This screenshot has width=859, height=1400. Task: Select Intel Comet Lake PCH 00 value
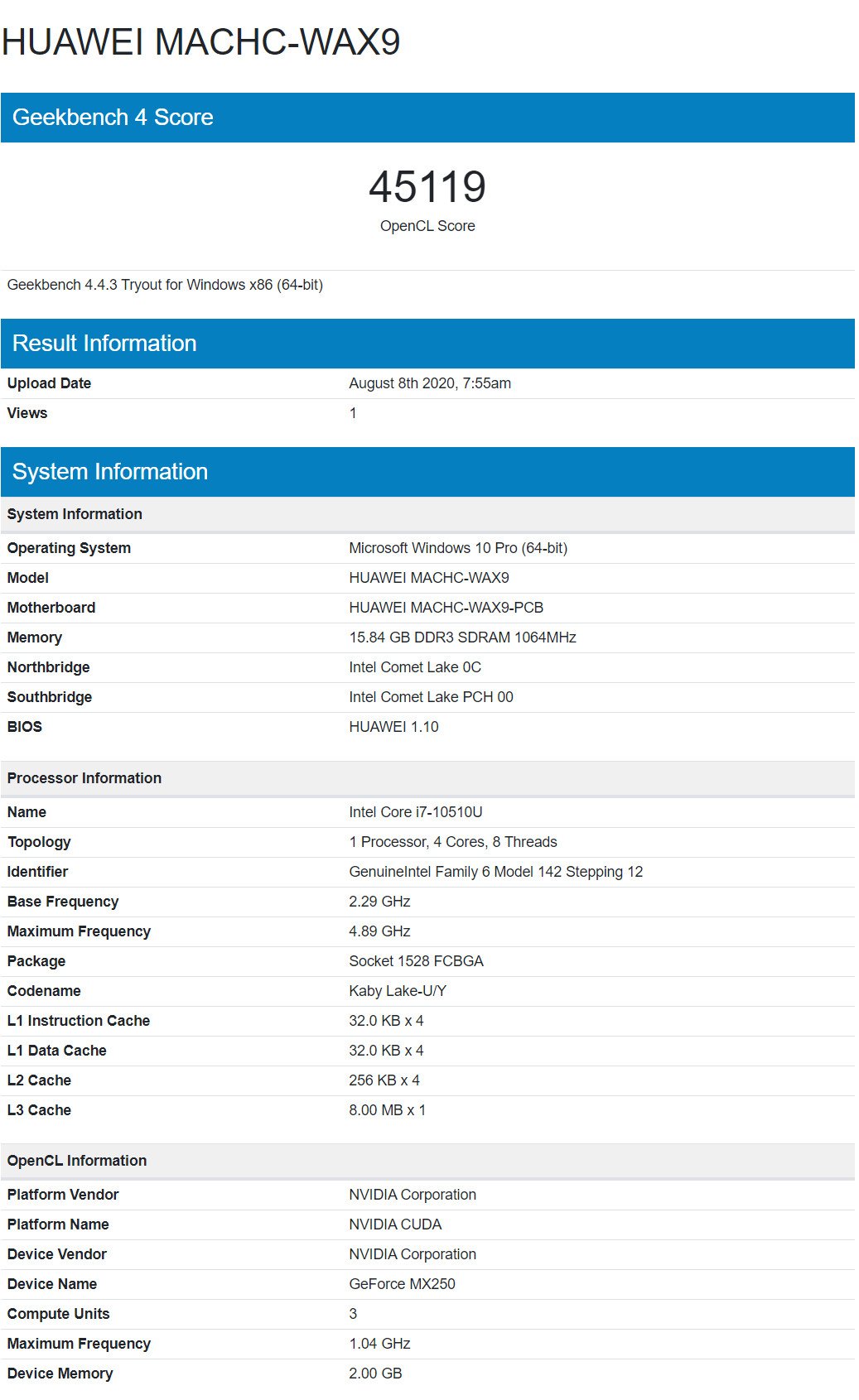coord(431,697)
